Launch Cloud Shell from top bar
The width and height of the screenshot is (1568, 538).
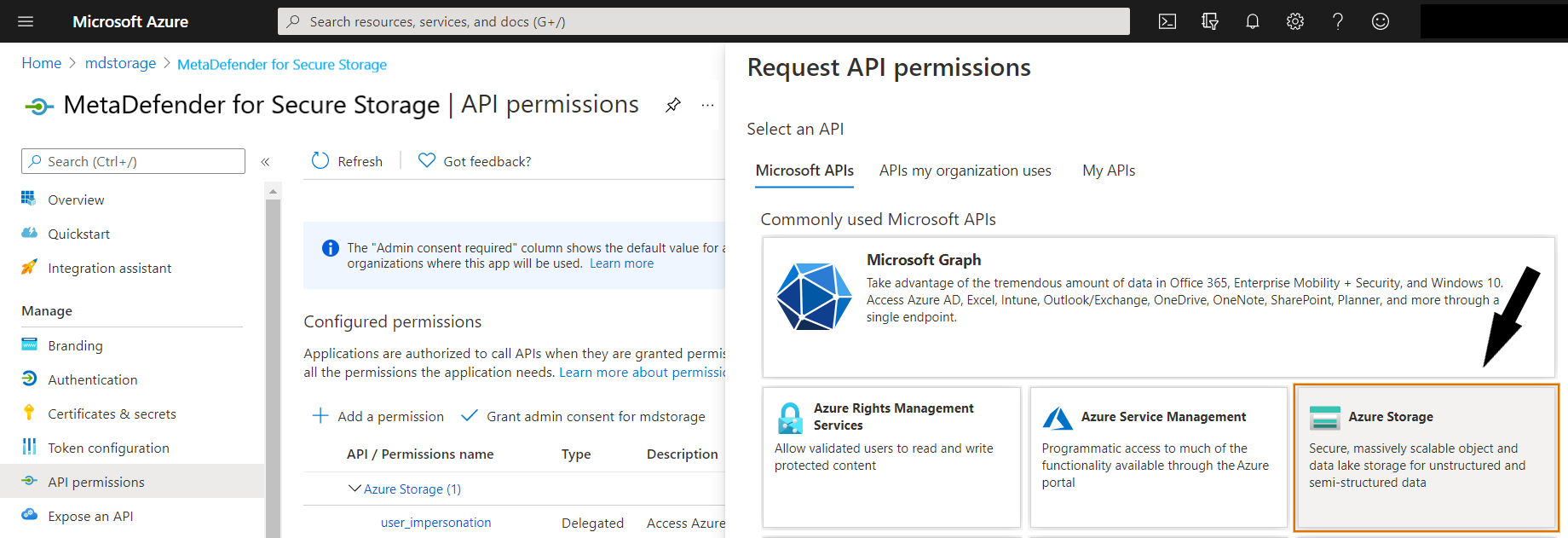1167,21
